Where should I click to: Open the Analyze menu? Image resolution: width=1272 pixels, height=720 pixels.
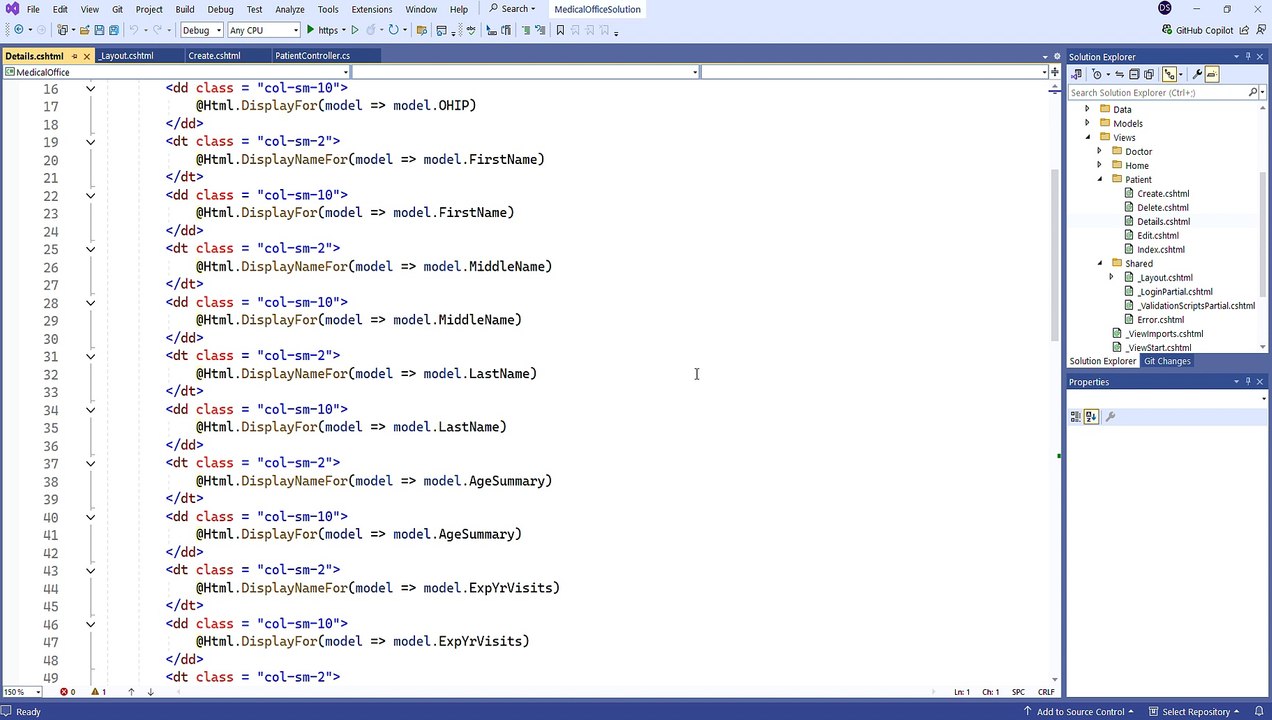coord(290,9)
